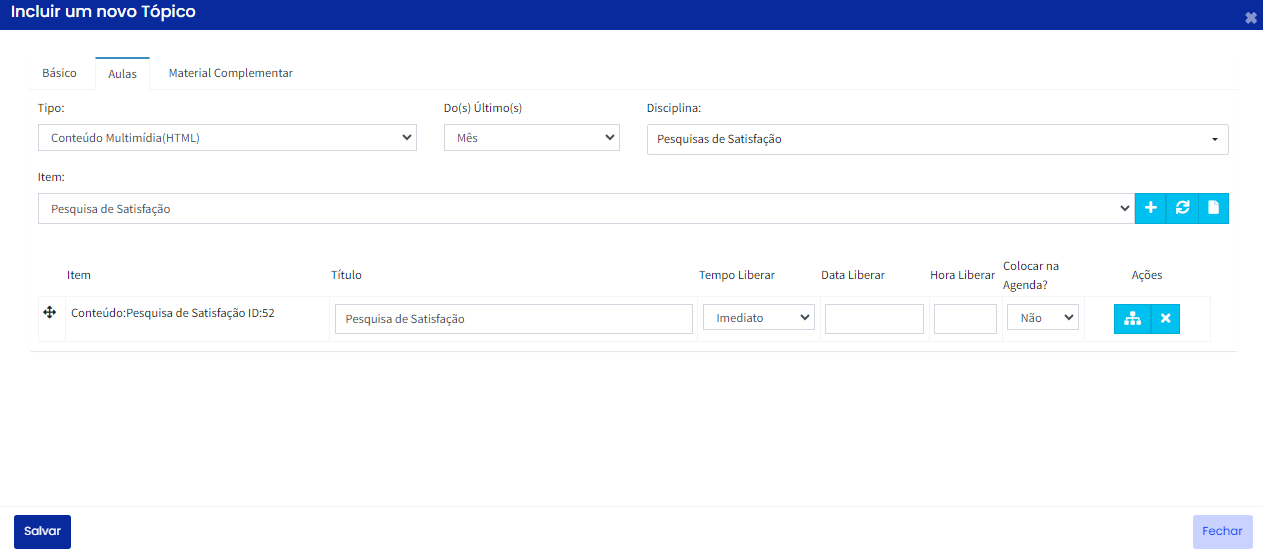Click the hierarchy icon in Ações column
This screenshot has width=1263, height=553.
click(1132, 319)
